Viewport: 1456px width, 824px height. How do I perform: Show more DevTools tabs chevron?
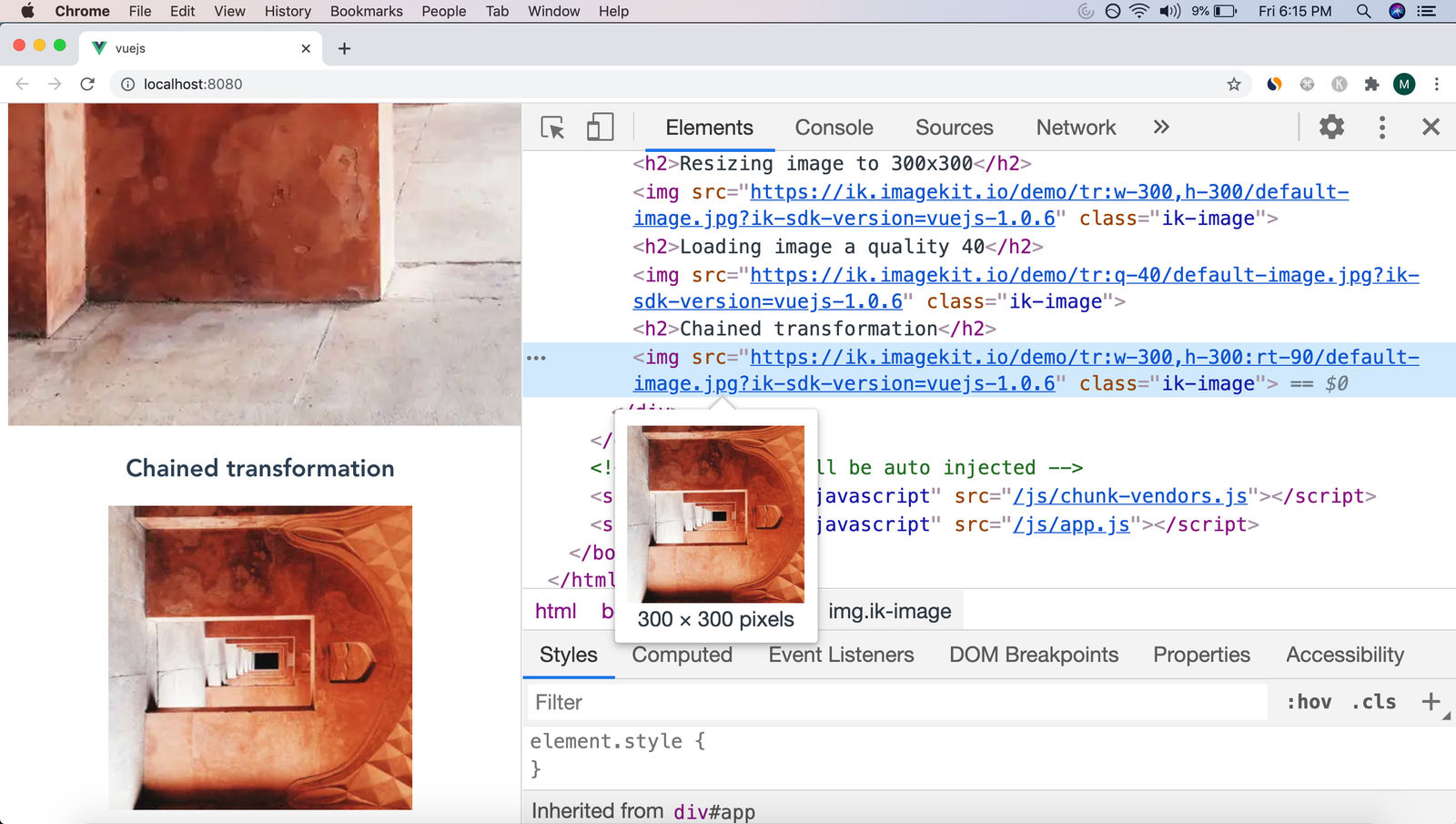click(x=1161, y=127)
